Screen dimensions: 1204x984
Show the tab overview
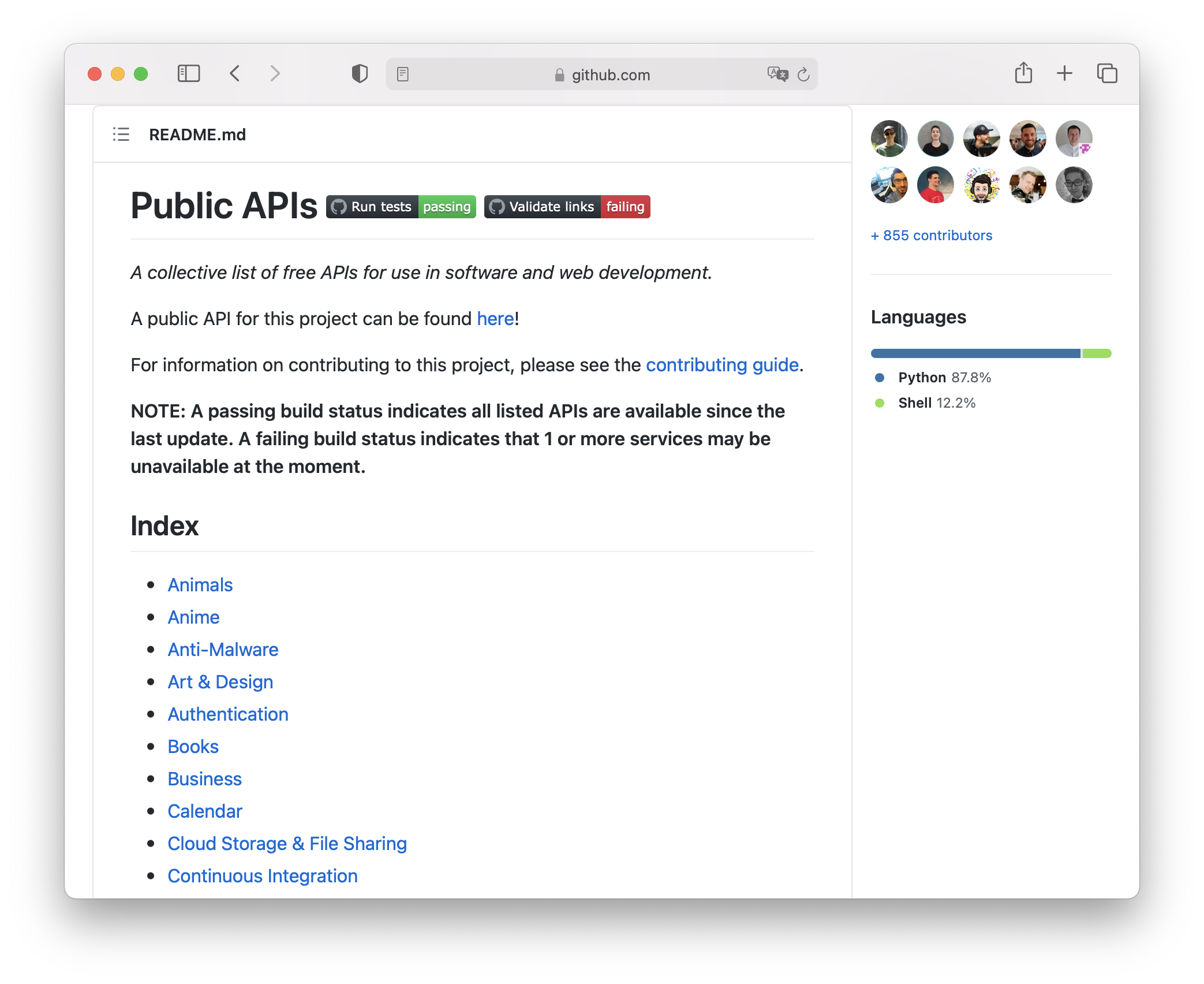[x=1106, y=73]
